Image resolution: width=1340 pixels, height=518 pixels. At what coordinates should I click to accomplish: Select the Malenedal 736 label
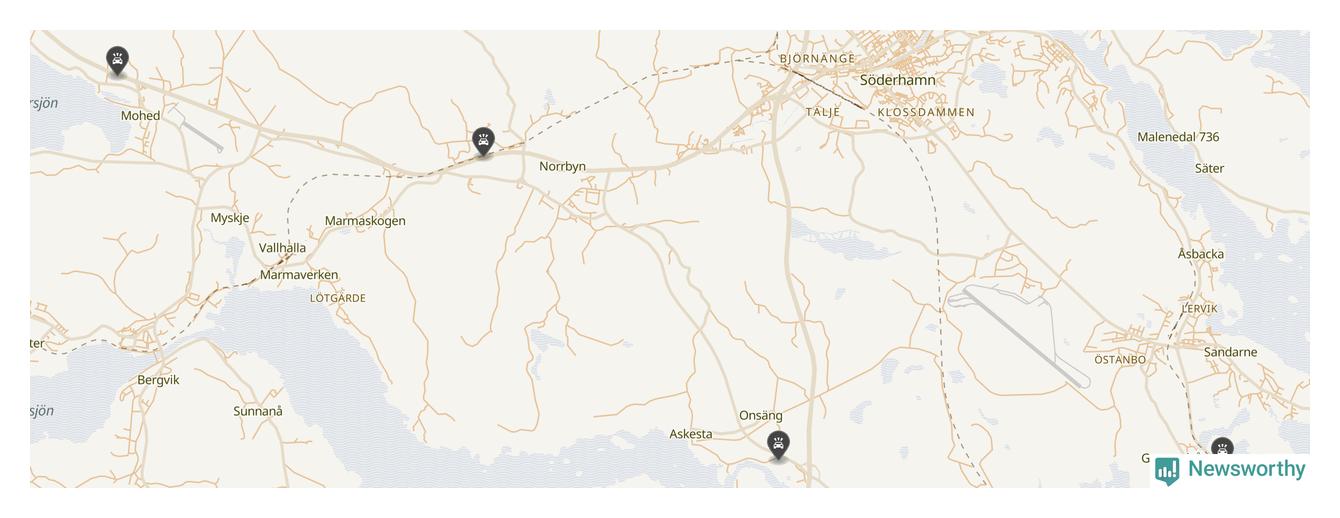[1178, 137]
